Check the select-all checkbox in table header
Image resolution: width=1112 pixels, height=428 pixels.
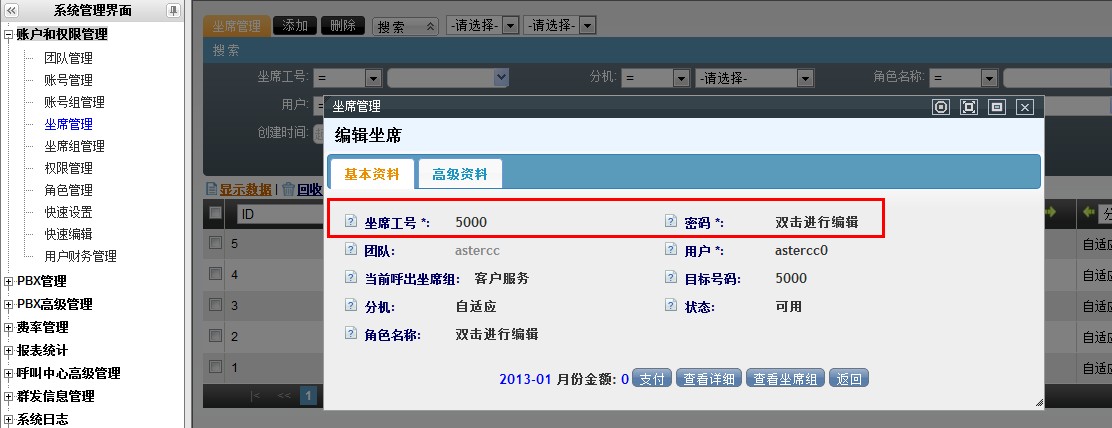pos(215,213)
